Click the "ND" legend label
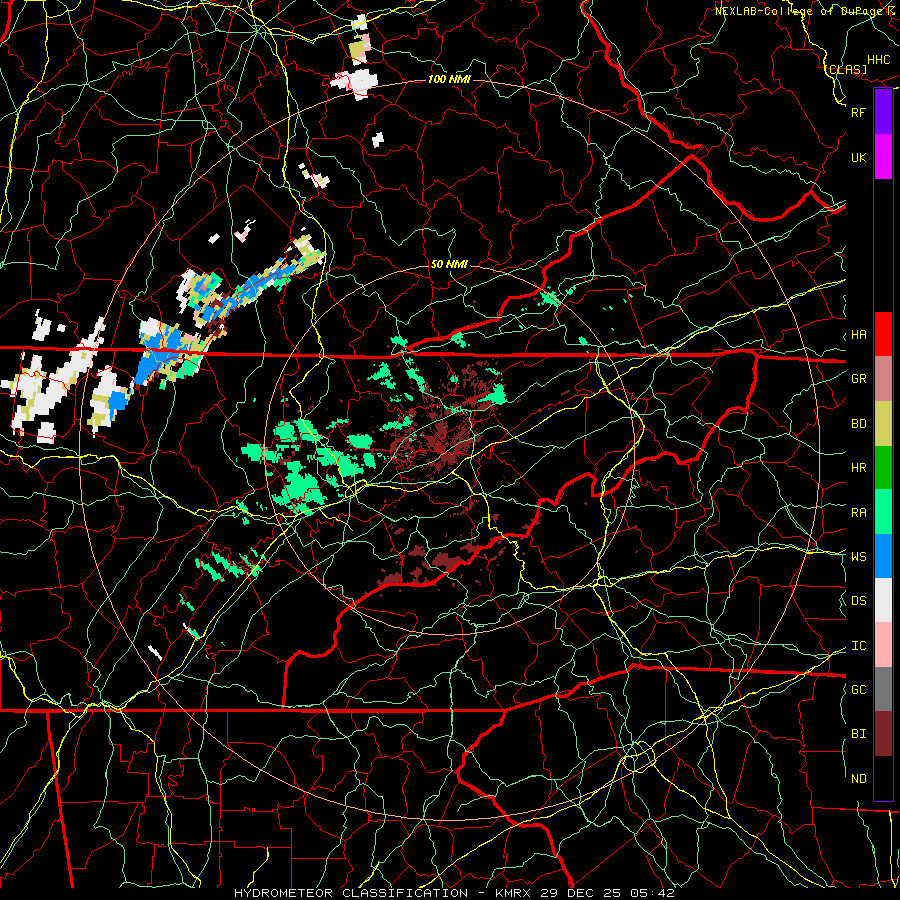This screenshot has width=900, height=900. (x=858, y=779)
